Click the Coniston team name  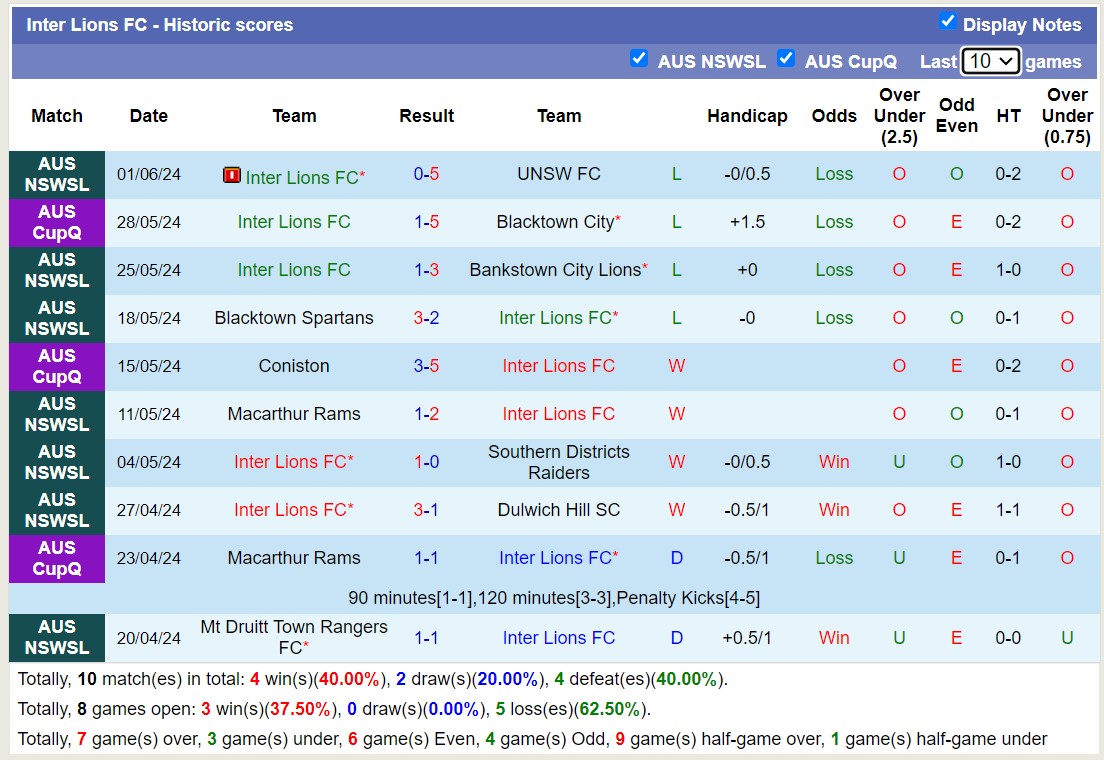(x=294, y=366)
